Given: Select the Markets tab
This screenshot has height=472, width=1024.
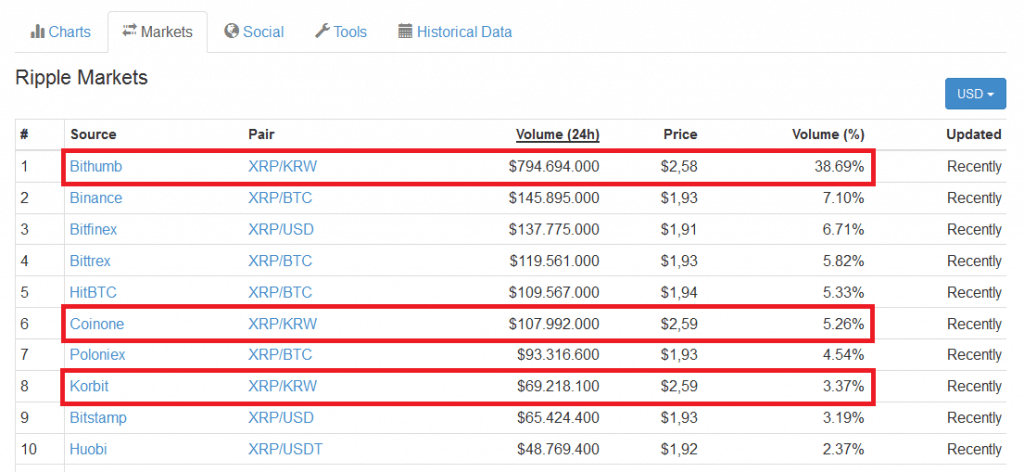Looking at the screenshot, I should coord(157,31).
